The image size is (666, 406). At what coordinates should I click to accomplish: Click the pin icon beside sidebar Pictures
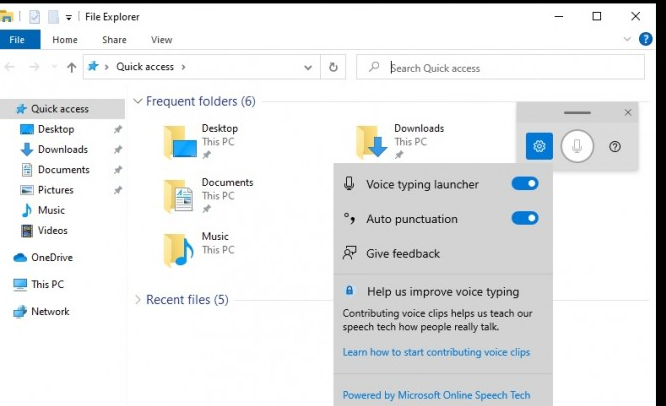pos(118,190)
